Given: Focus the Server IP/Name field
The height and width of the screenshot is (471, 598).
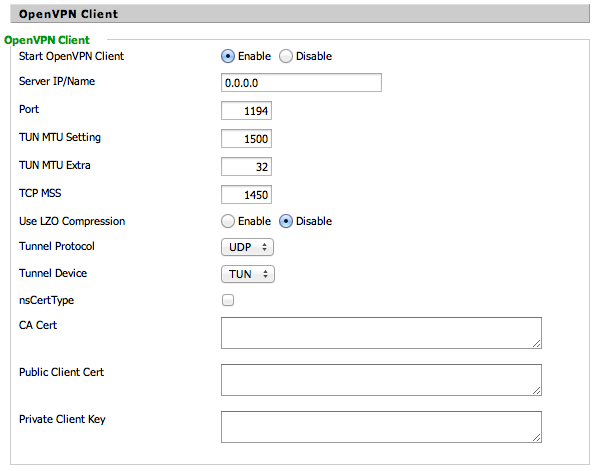Looking at the screenshot, I should (301, 83).
